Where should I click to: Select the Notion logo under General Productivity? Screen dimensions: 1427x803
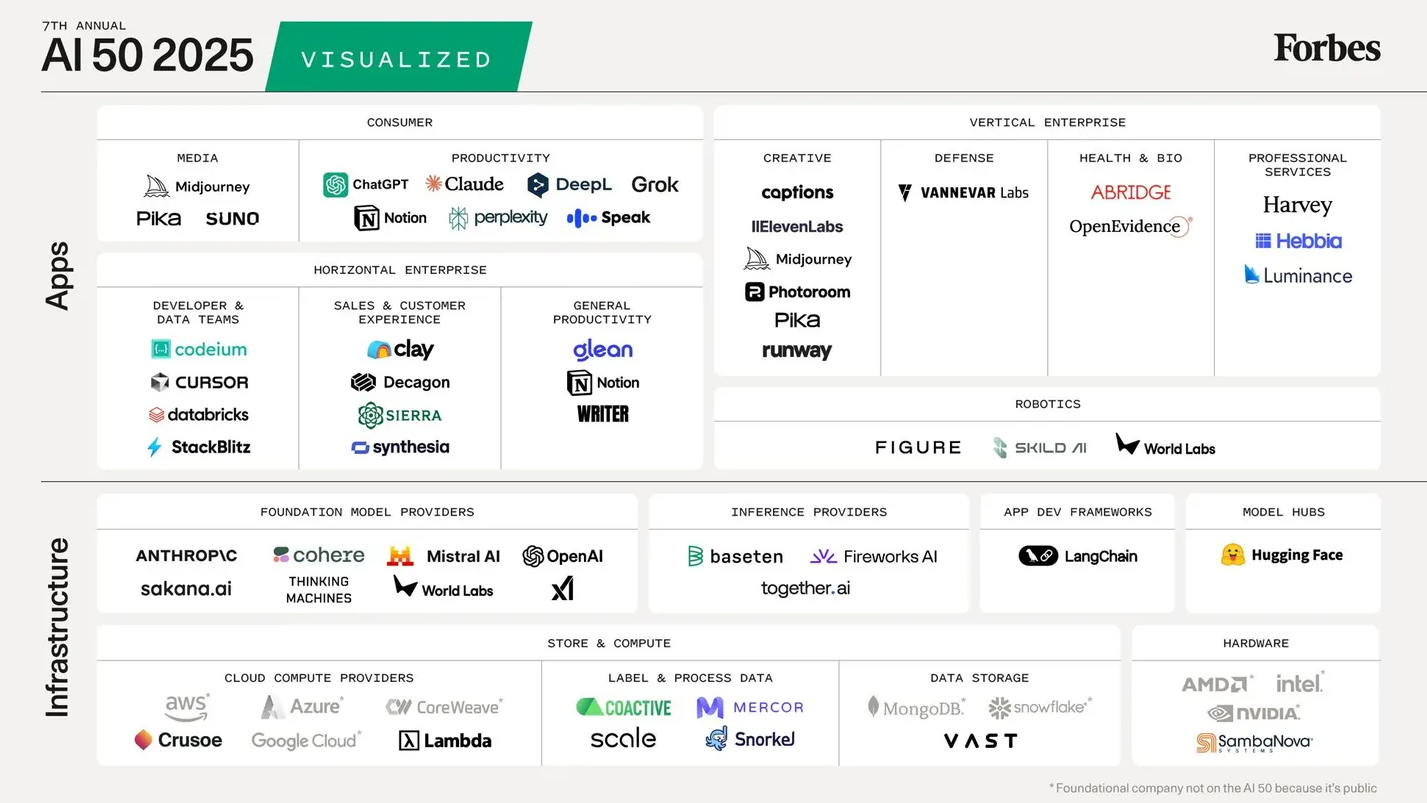[603, 382]
